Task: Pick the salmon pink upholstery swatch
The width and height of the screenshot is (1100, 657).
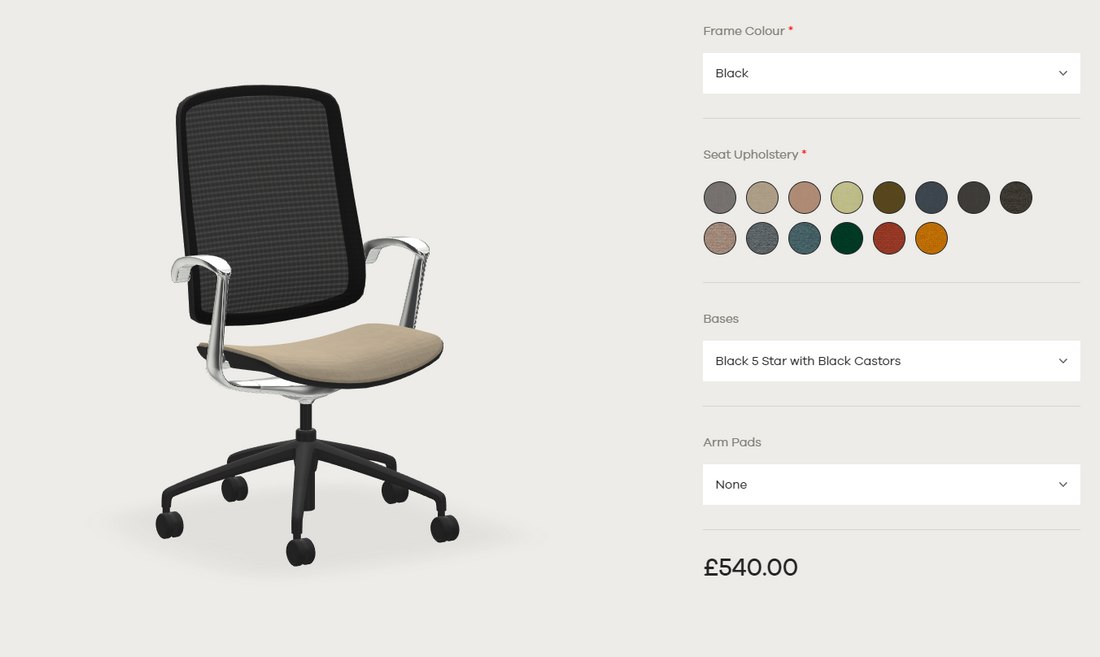Action: click(805, 197)
